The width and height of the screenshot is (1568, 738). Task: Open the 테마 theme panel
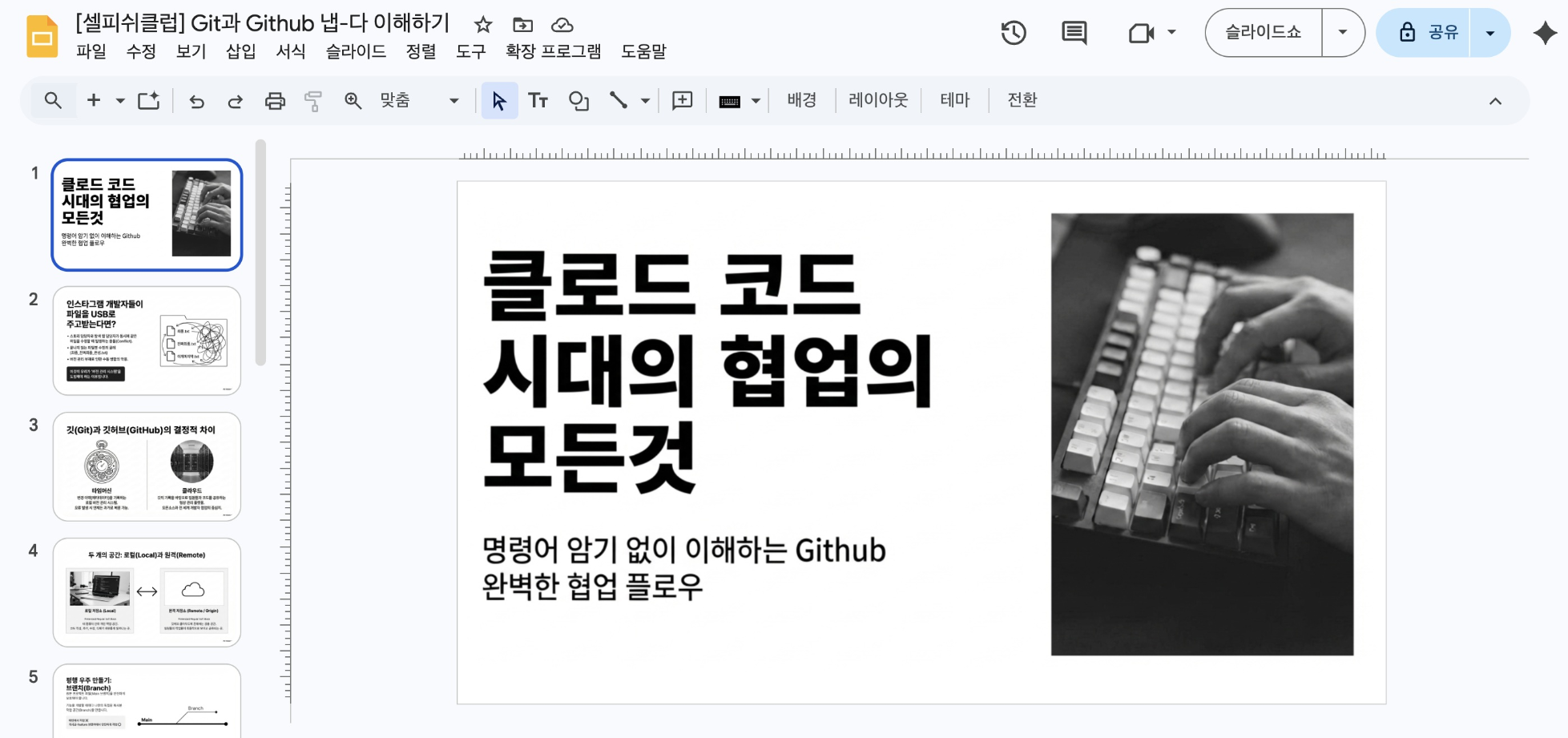click(x=954, y=100)
